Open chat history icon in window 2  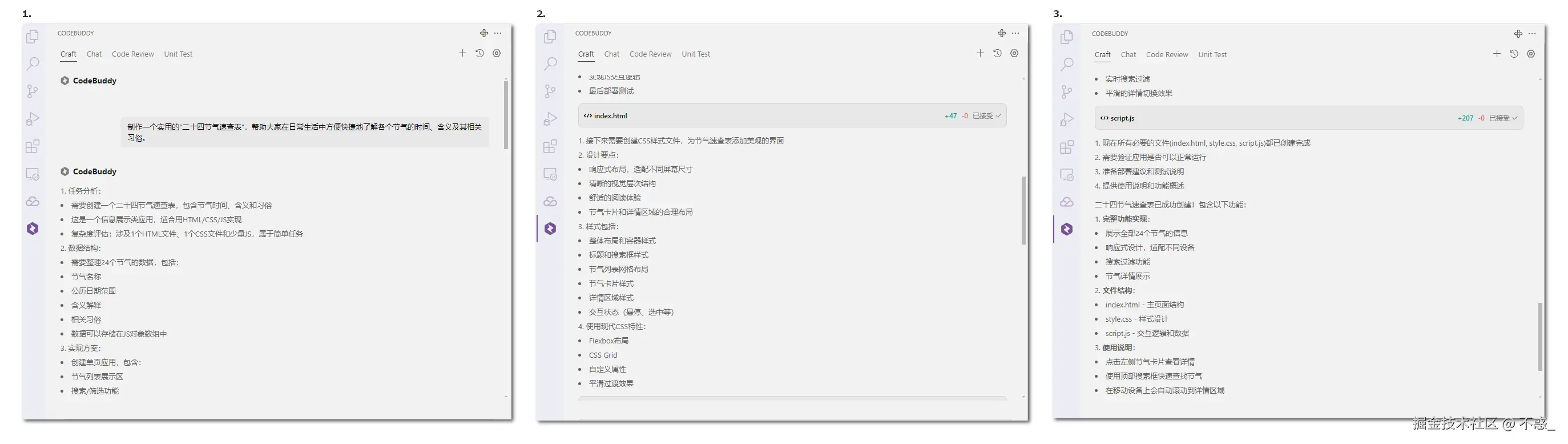(x=997, y=54)
